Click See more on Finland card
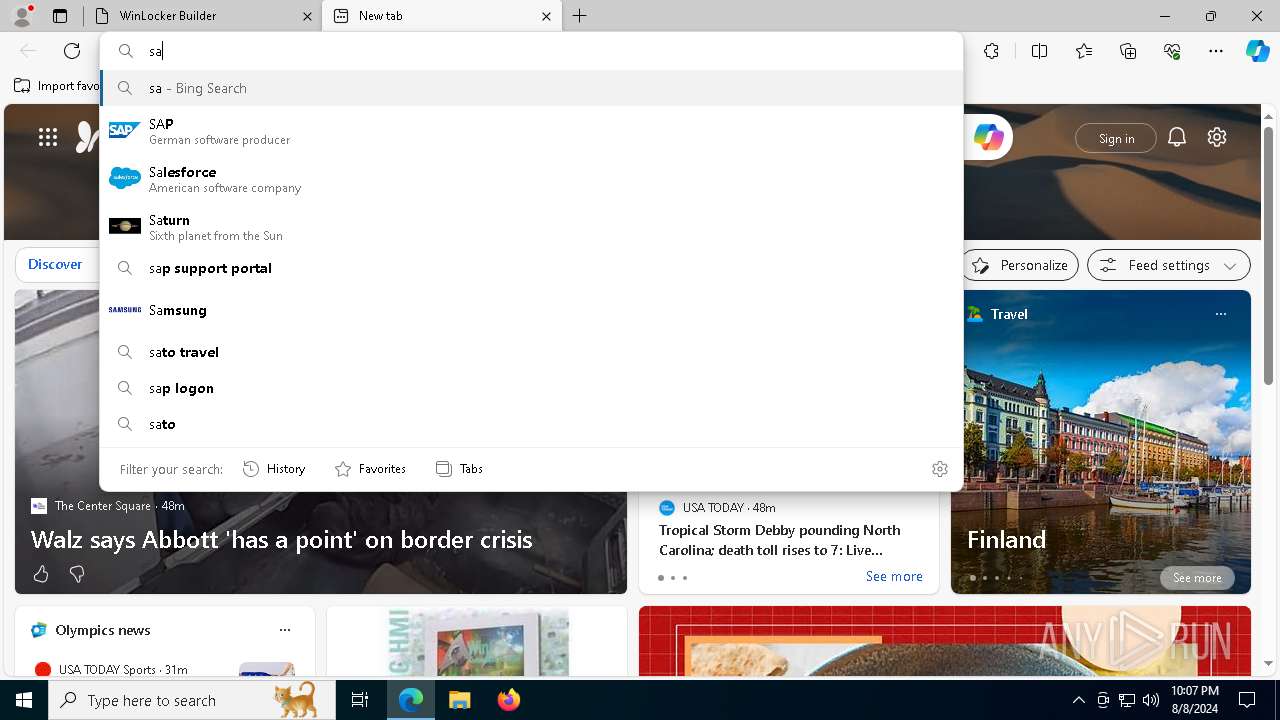Viewport: 1280px width, 720px height. (1197, 578)
